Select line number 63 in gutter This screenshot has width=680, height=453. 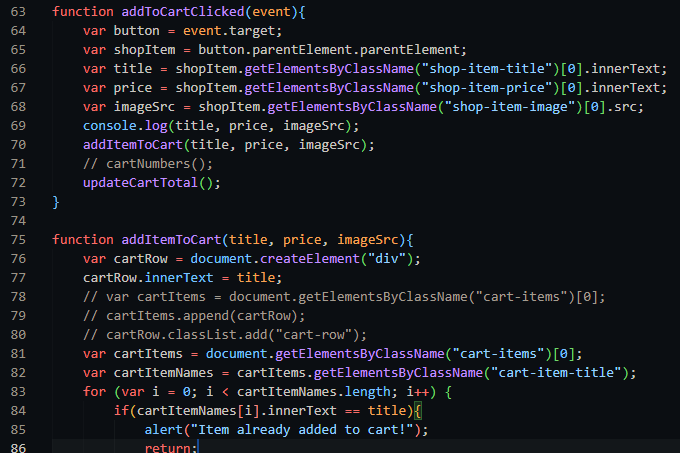[x=18, y=12]
